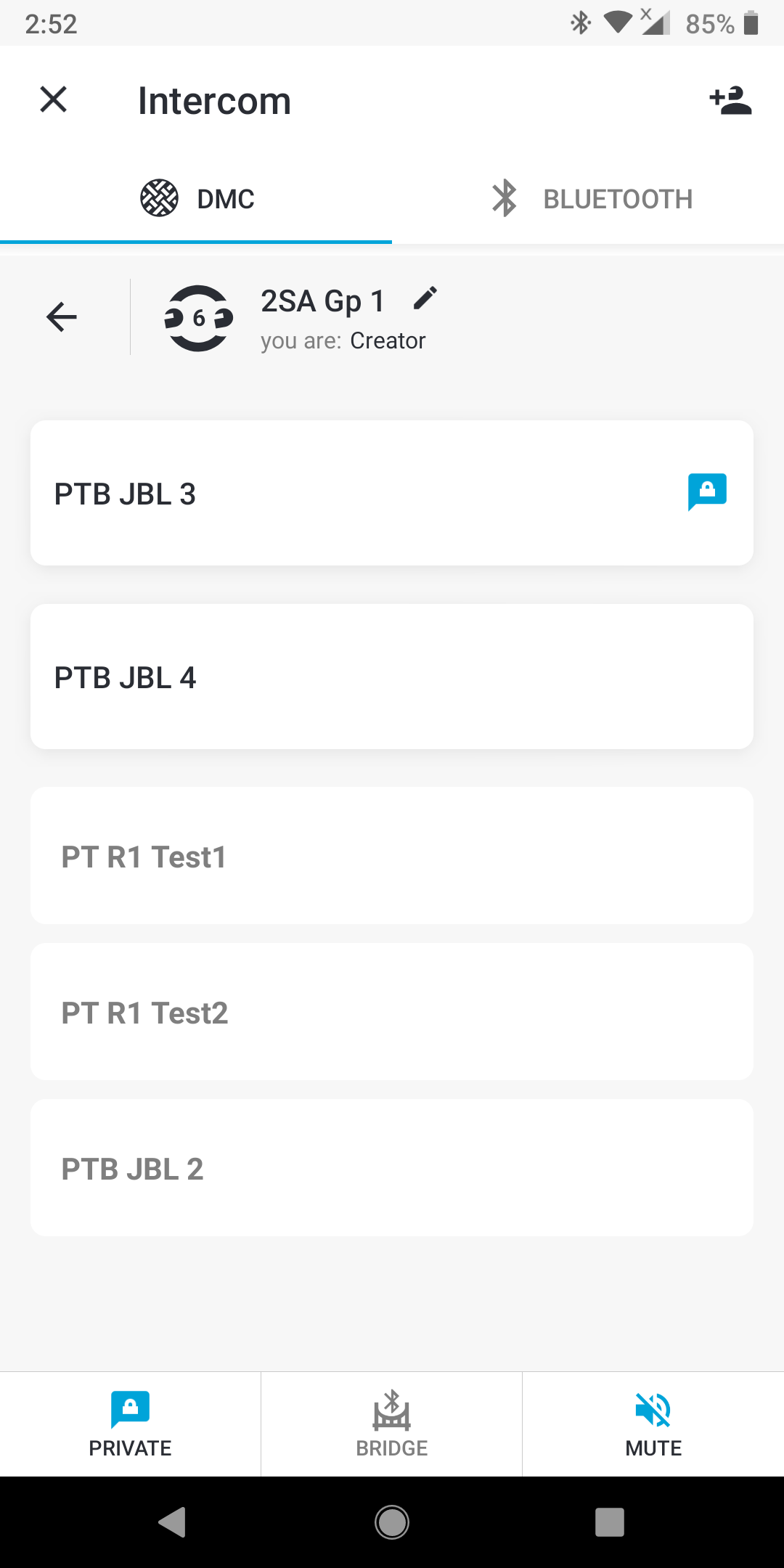Tap Android recent apps square button
The width and height of the screenshot is (784, 1568).
(610, 1522)
